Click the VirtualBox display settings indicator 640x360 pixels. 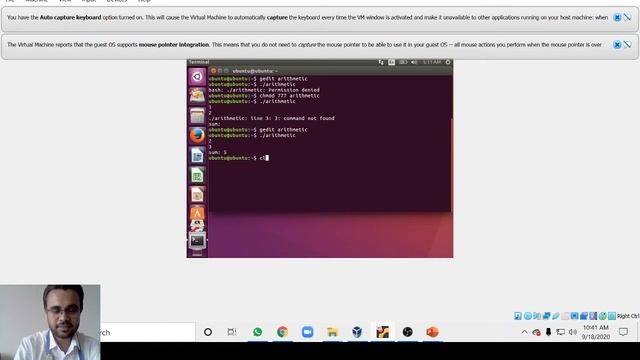pyautogui.click(x=575, y=316)
